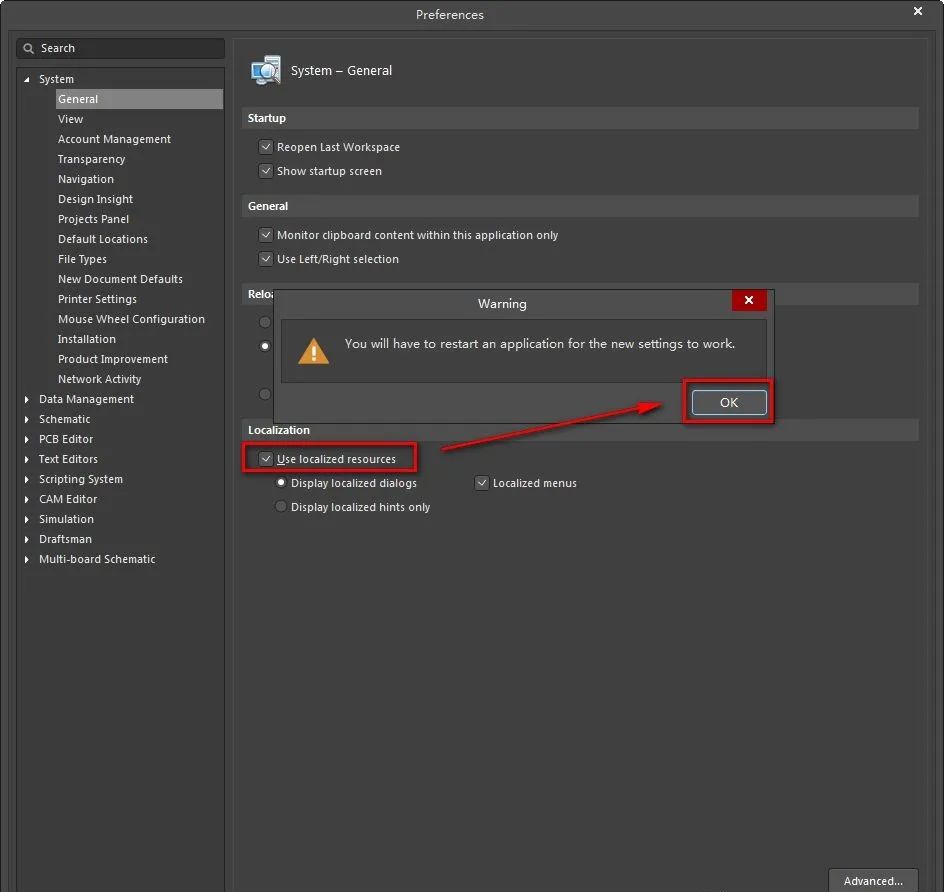Expand the Schematic preferences section

click(x=27, y=419)
